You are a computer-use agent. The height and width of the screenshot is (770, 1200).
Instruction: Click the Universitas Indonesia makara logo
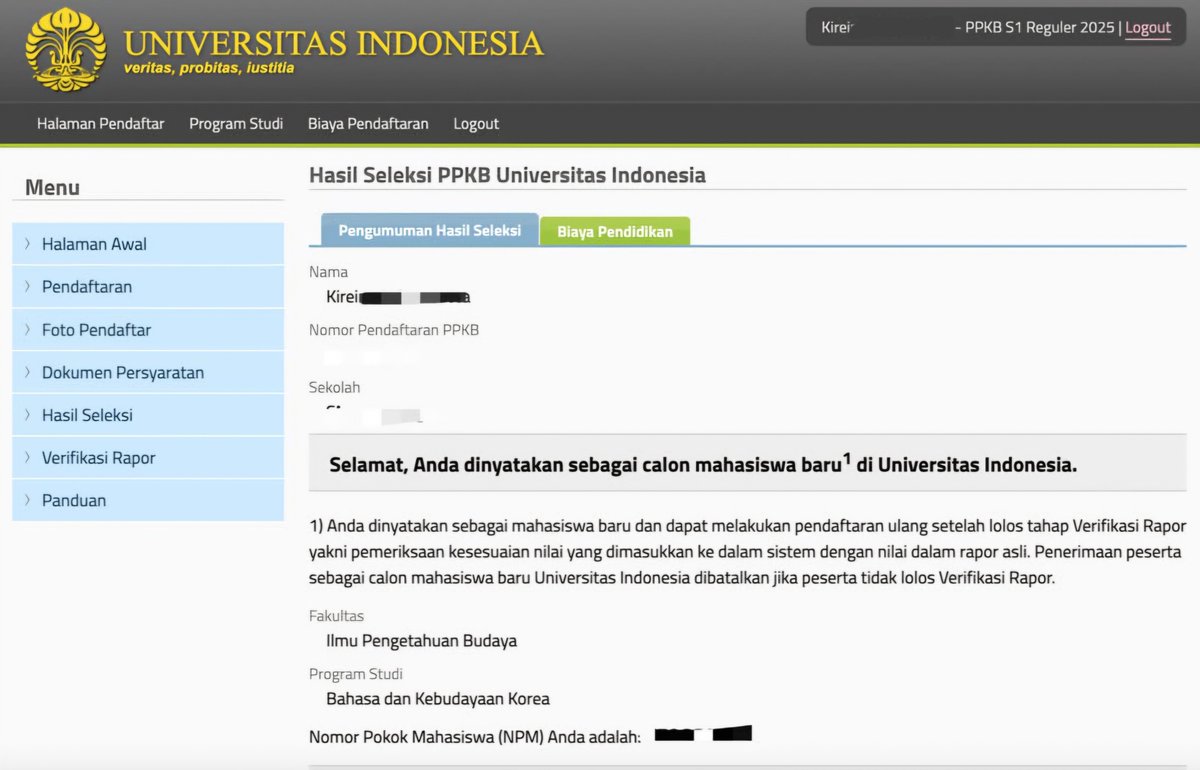[x=65, y=49]
